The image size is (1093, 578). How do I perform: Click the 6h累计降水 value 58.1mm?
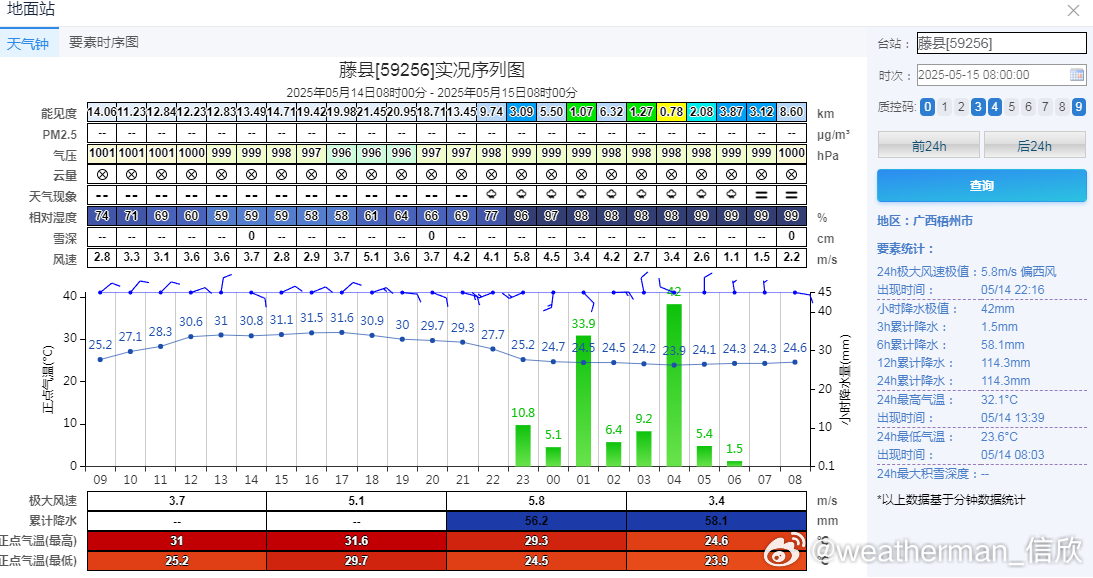(x=1002, y=344)
